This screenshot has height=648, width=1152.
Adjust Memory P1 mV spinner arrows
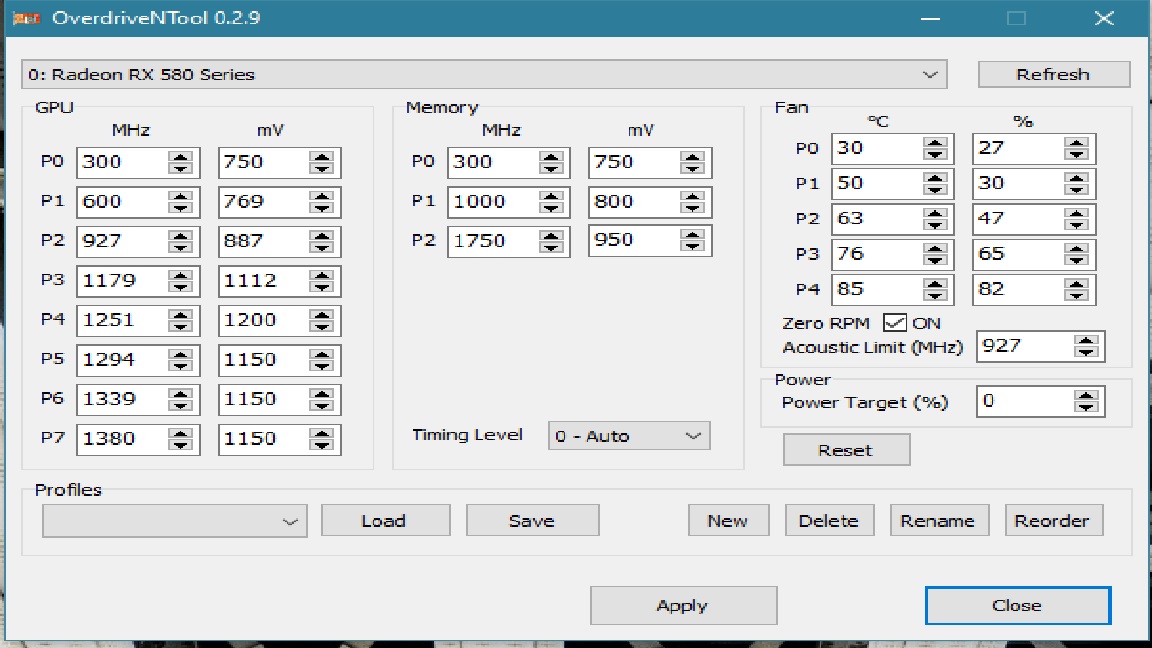692,202
